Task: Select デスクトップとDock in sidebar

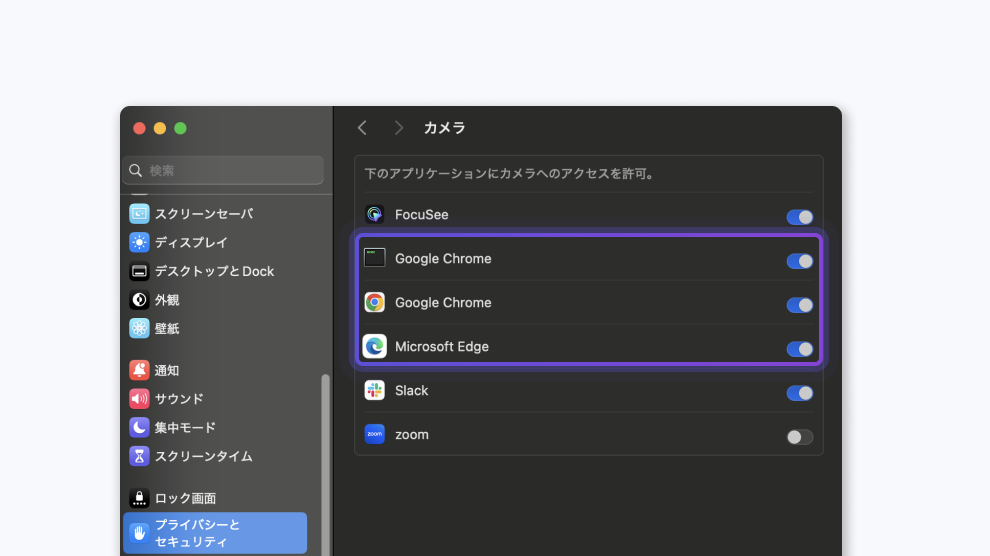Action: (214, 271)
